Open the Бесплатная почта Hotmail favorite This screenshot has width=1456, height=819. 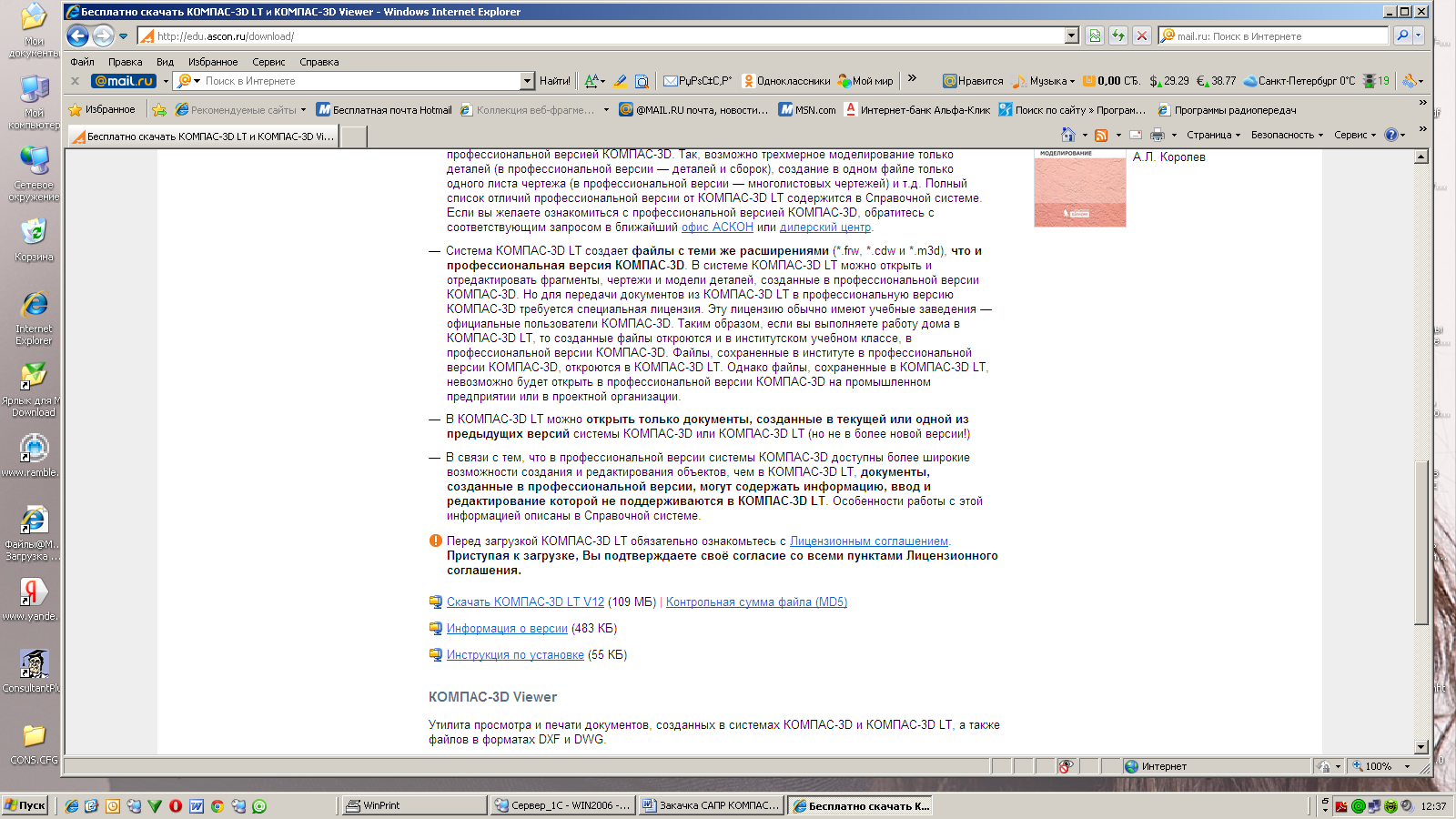tap(384, 109)
